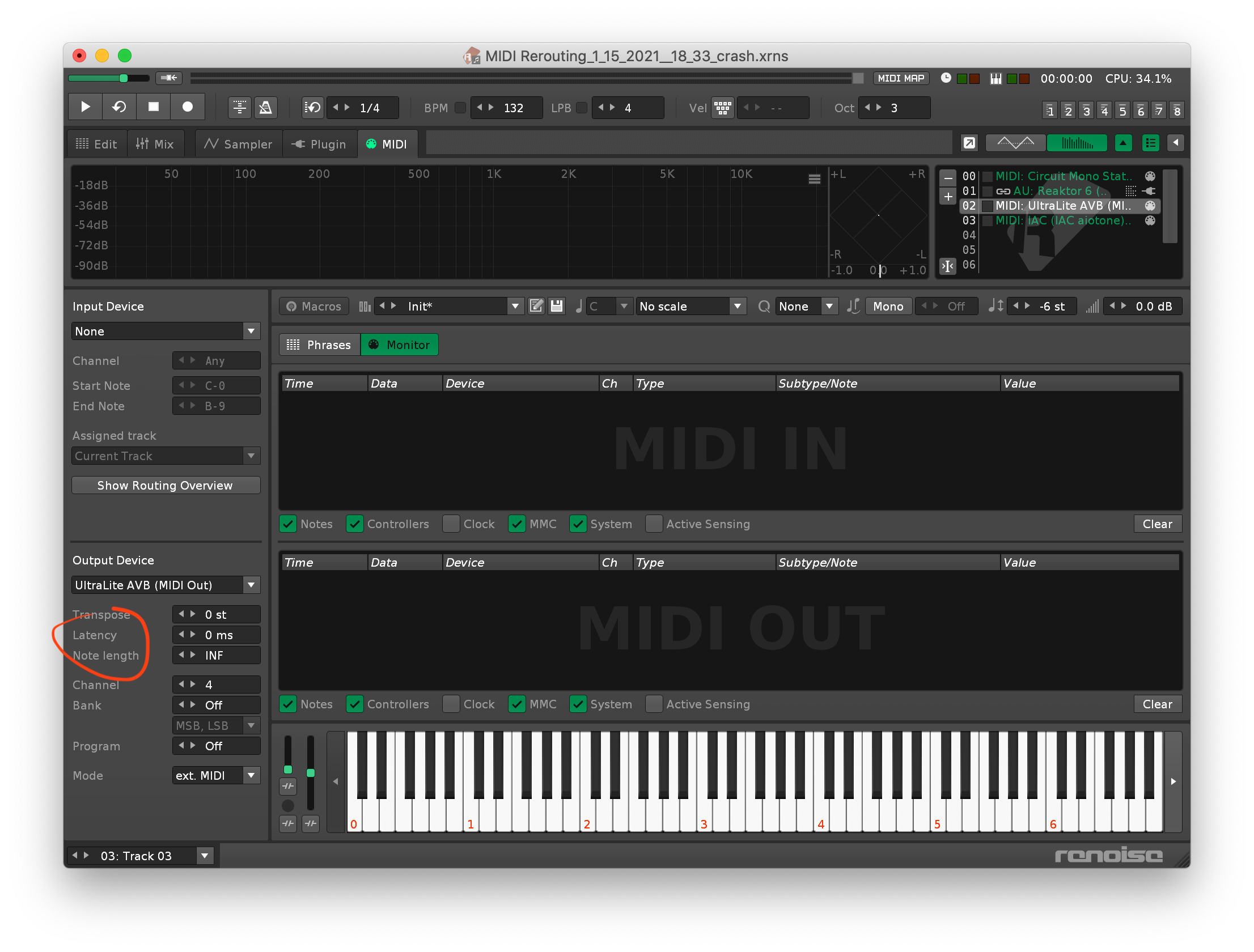The height and width of the screenshot is (952, 1254).
Task: Toggle pattern loop button in transport
Action: pos(119,107)
